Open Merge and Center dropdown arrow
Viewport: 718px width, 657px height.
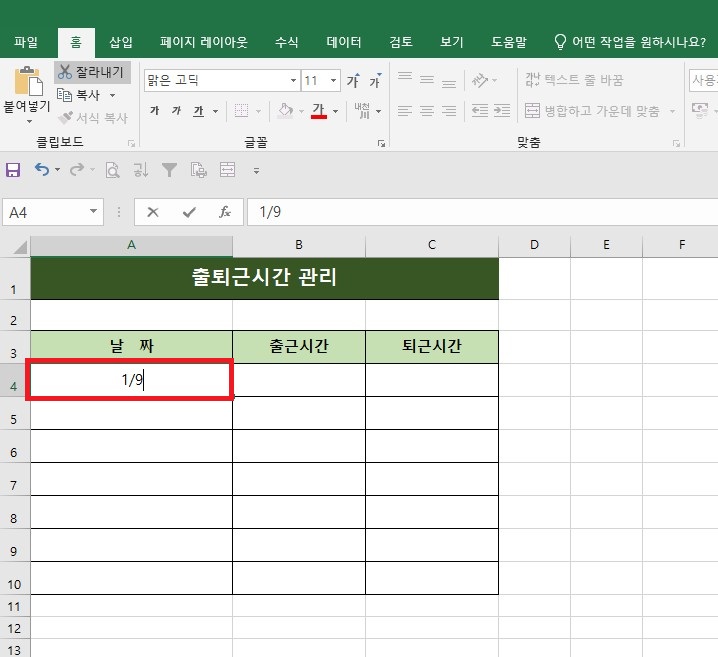pos(672,111)
